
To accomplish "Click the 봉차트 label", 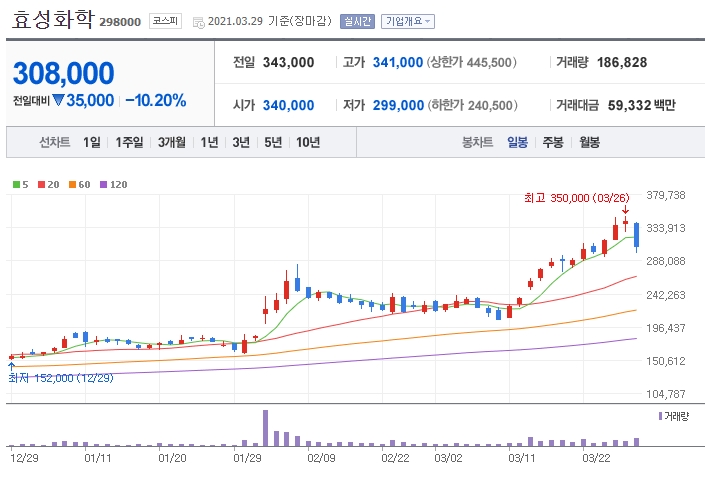I will (x=477, y=143).
